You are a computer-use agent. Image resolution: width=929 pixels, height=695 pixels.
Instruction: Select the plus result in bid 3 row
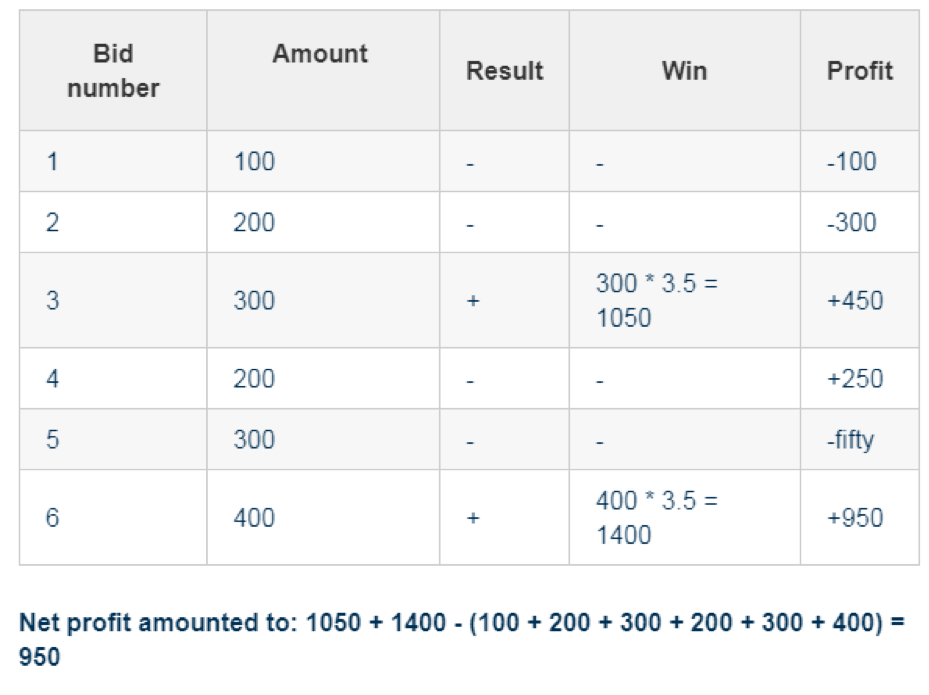[473, 300]
